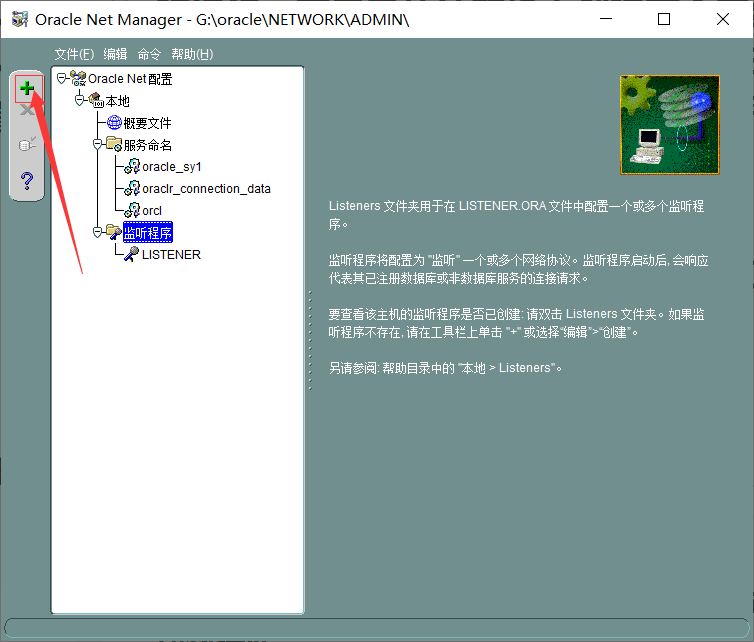Click the Oracle Net configuration root icon

click(x=78, y=78)
